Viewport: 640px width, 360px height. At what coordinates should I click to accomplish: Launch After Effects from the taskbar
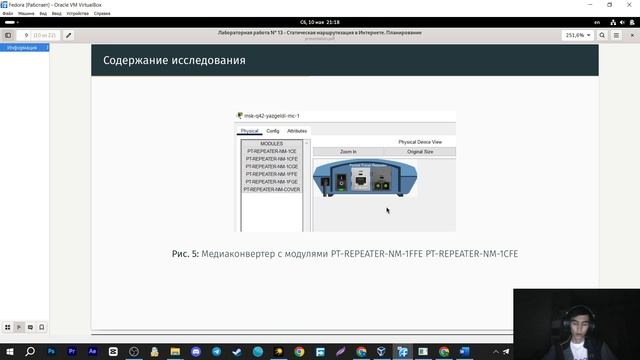(x=92, y=351)
